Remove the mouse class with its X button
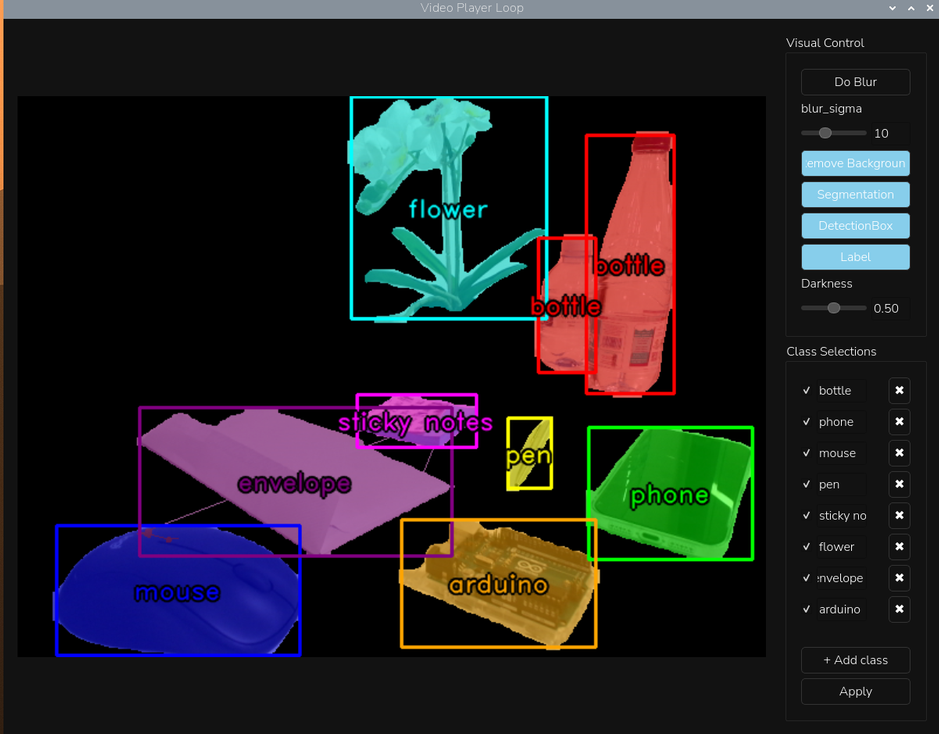 pos(899,453)
